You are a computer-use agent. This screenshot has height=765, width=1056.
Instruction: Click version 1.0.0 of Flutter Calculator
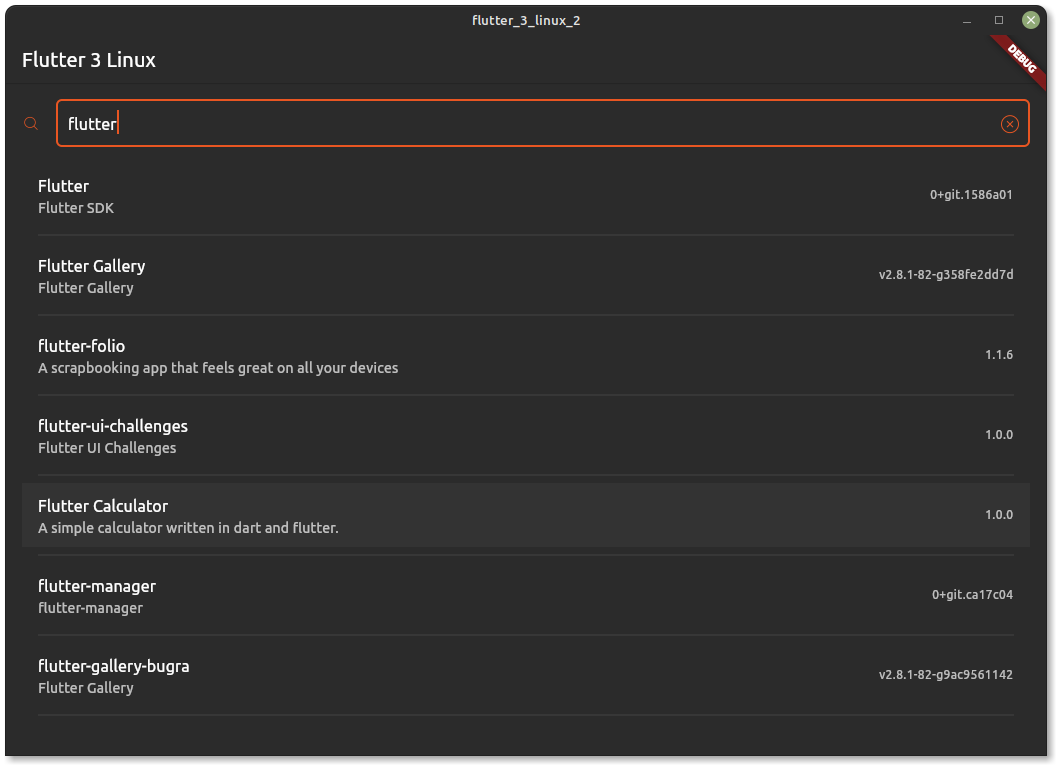tap(999, 514)
